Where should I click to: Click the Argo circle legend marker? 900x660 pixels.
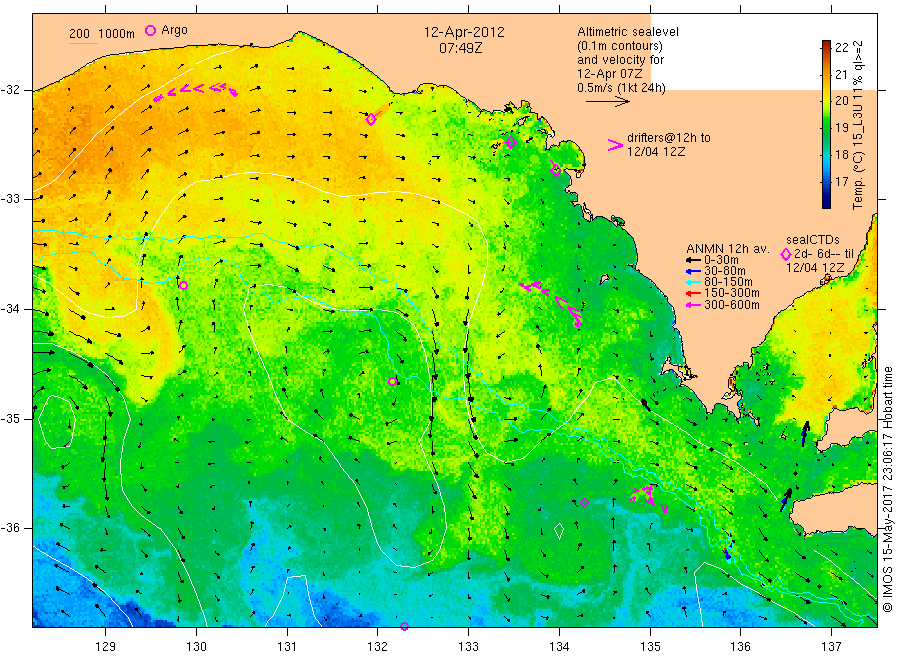tap(150, 30)
